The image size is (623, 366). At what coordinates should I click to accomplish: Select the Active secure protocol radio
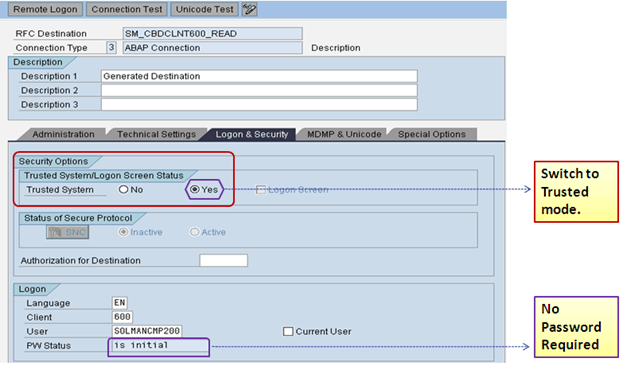(194, 232)
